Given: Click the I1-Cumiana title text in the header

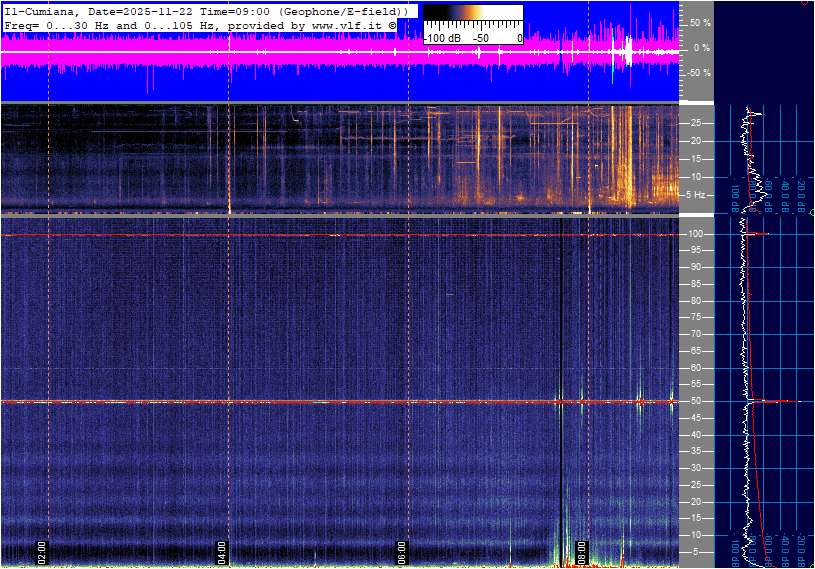Looking at the screenshot, I should point(41,11).
